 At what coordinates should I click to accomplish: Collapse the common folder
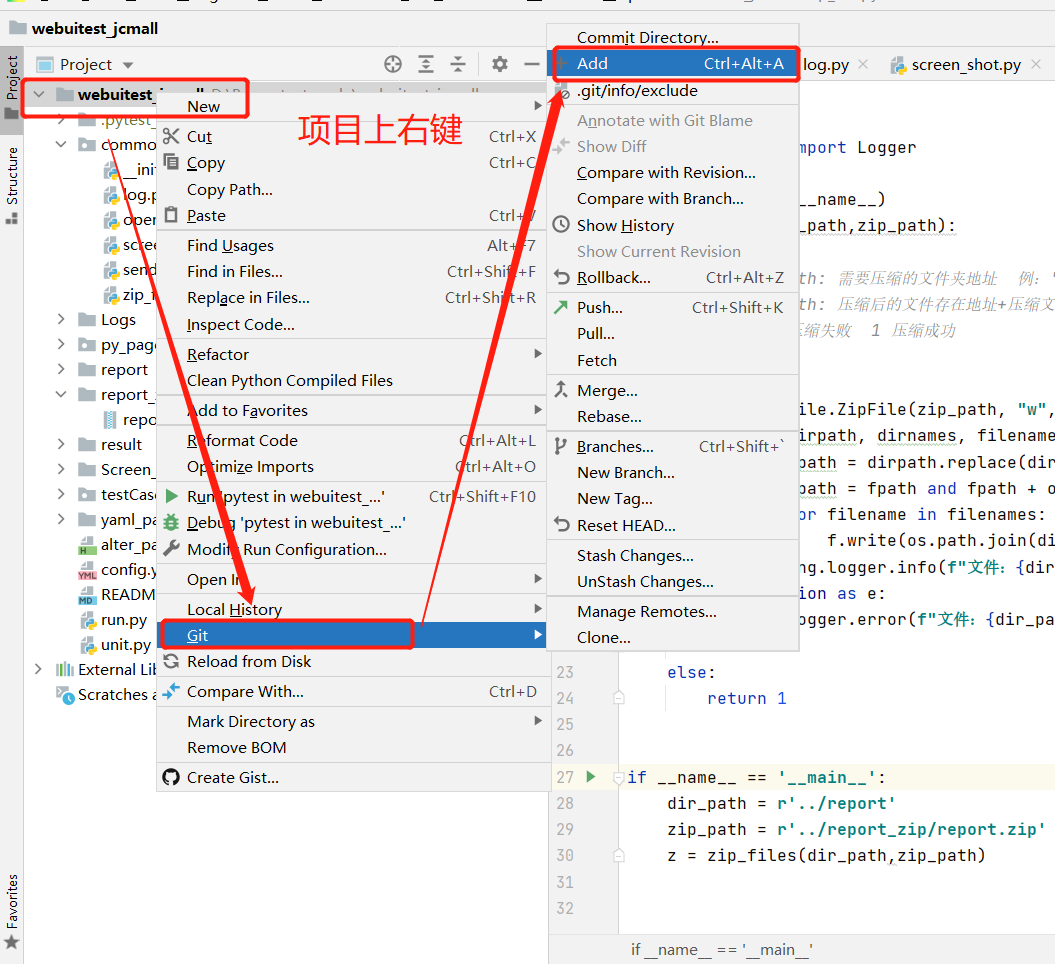coord(61,144)
